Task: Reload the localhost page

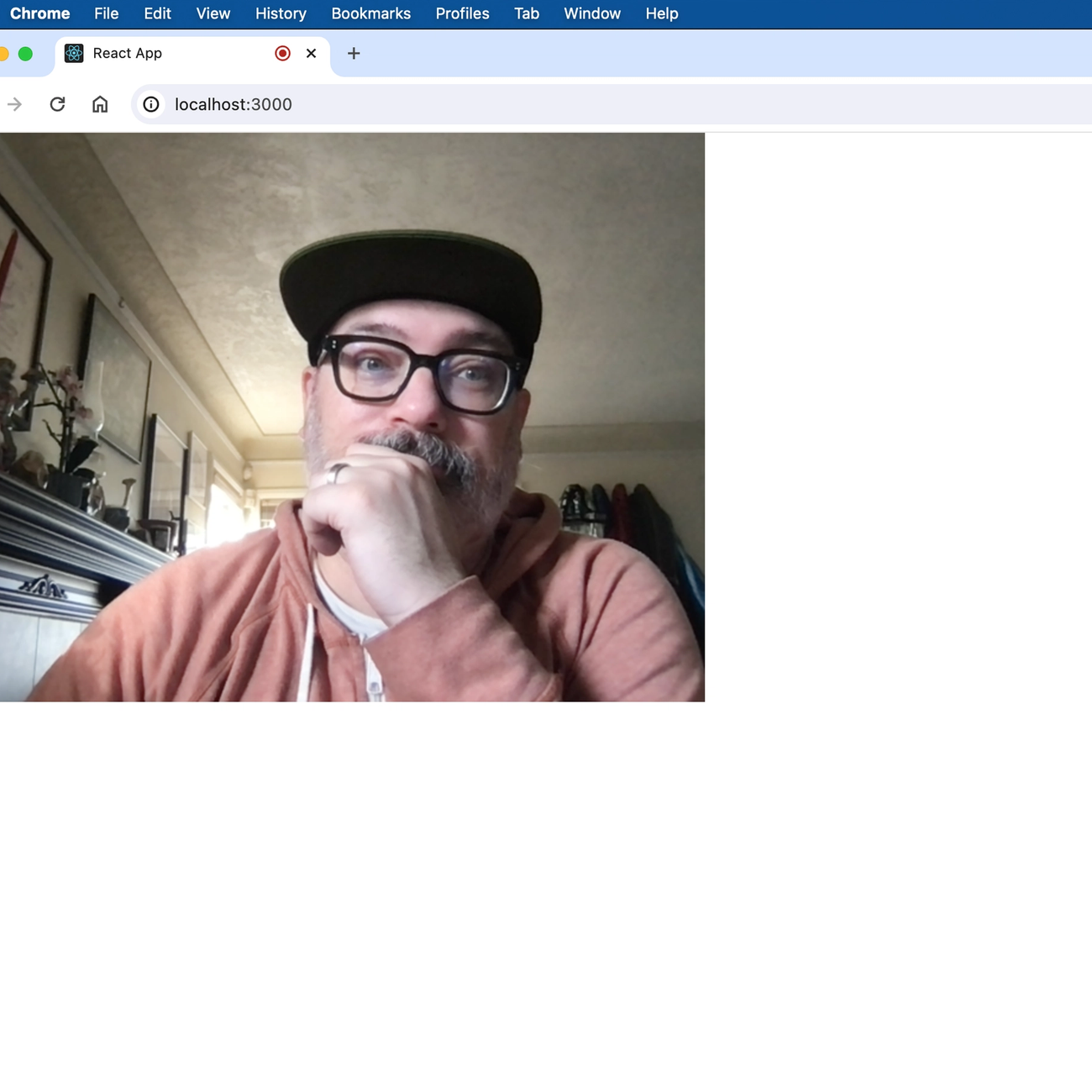Action: coord(57,104)
